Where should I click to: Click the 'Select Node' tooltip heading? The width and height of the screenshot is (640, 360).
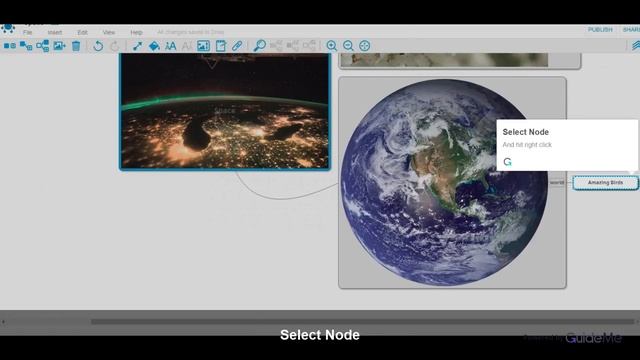[x=525, y=132]
